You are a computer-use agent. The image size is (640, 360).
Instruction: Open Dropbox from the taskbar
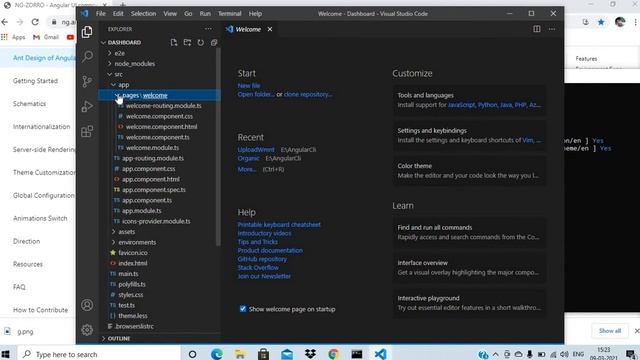click(x=310, y=354)
